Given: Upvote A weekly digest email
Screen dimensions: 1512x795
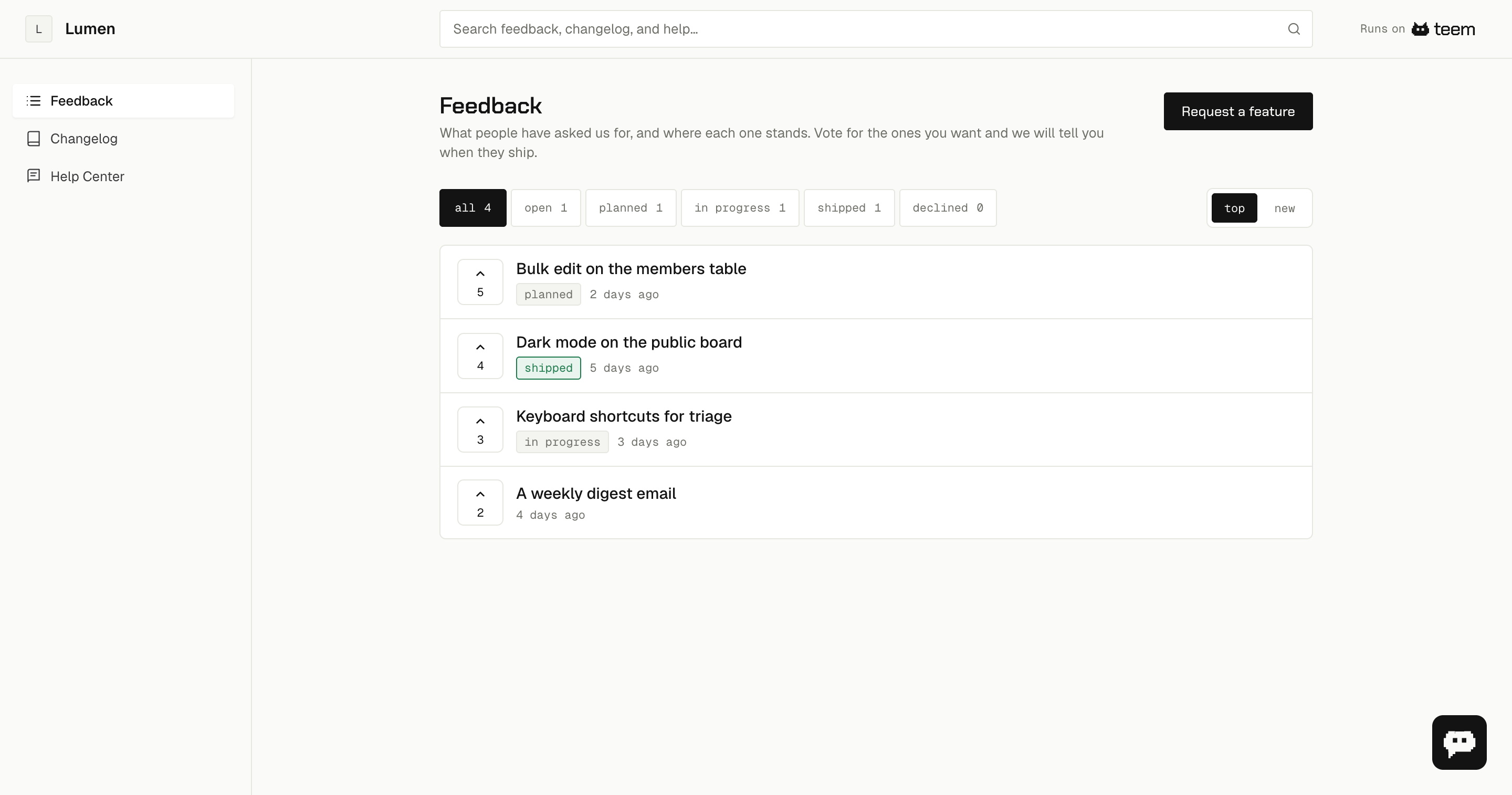Looking at the screenshot, I should 480,503.
